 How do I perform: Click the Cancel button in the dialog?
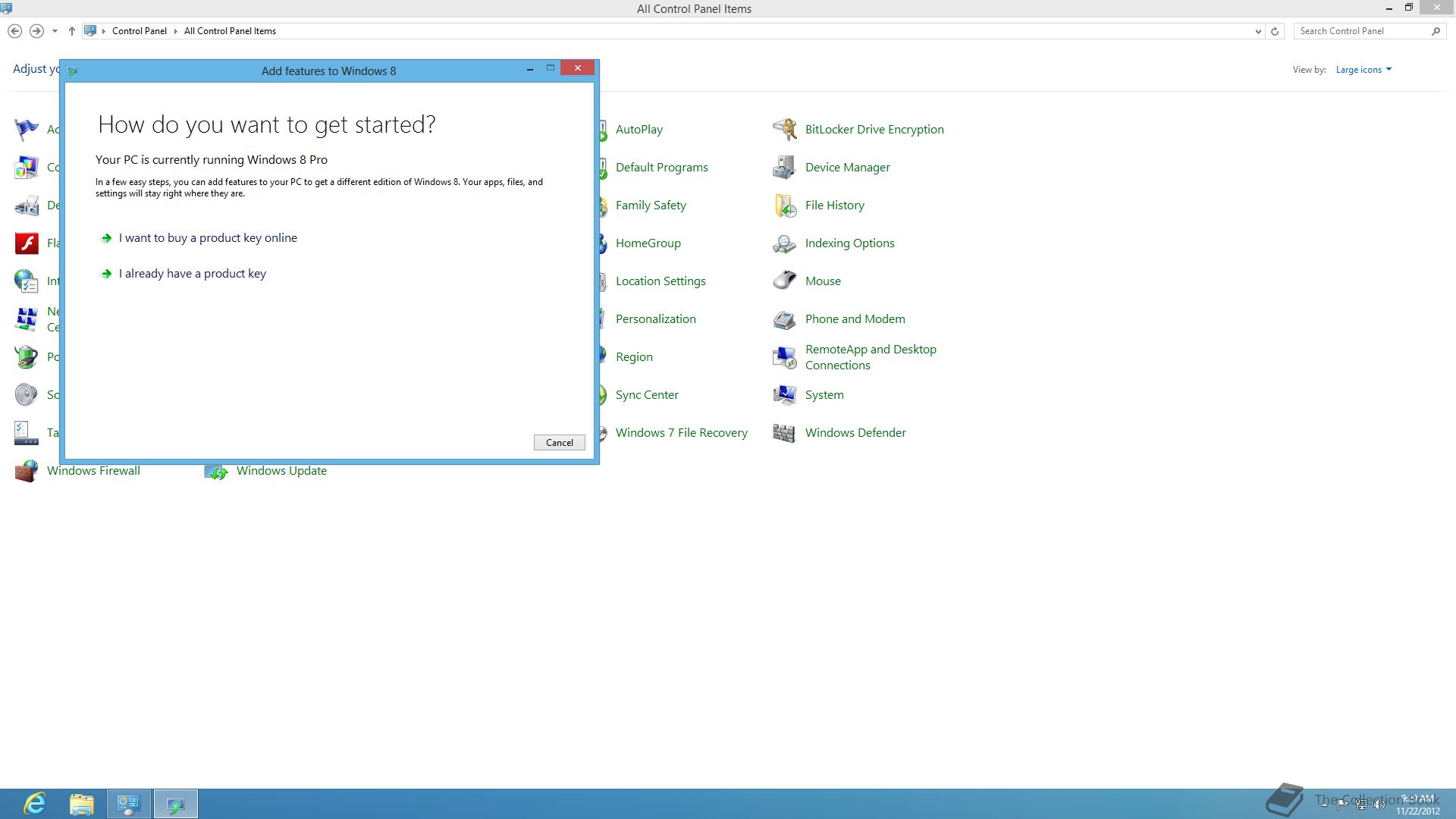click(560, 443)
